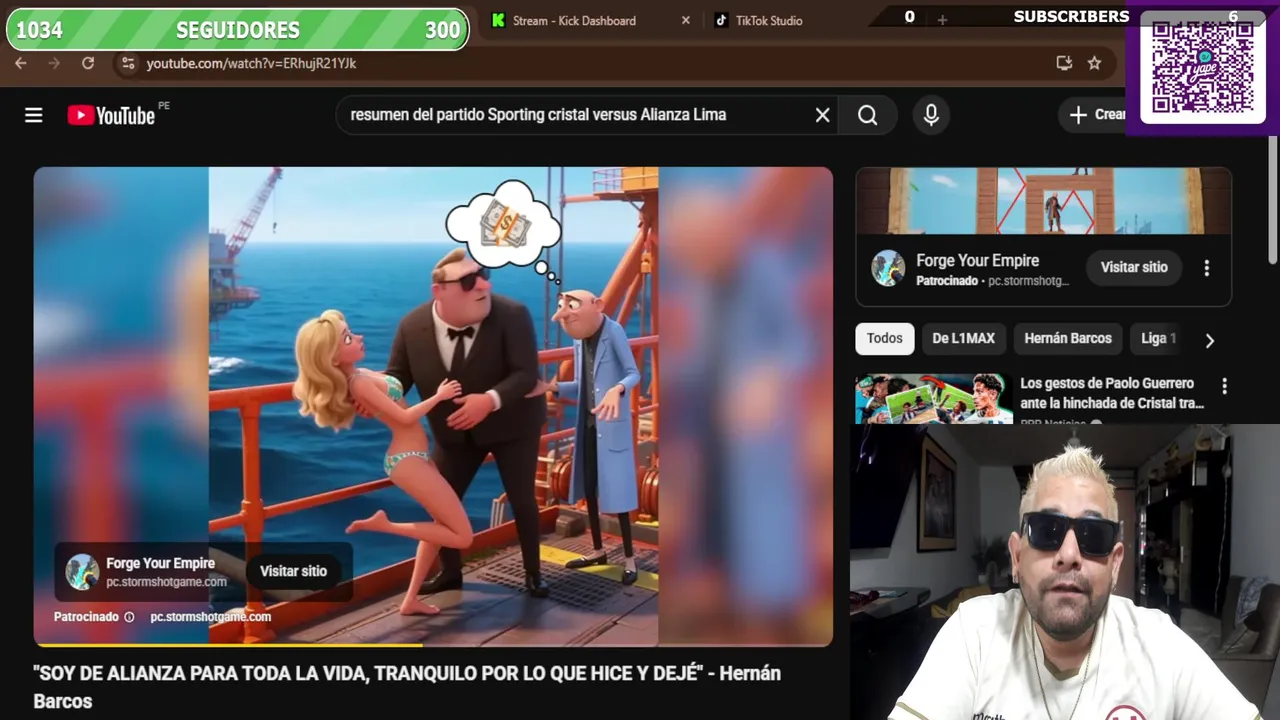The height and width of the screenshot is (720, 1280).
Task: Run search with the magnifier button
Action: pyautogui.click(x=867, y=115)
